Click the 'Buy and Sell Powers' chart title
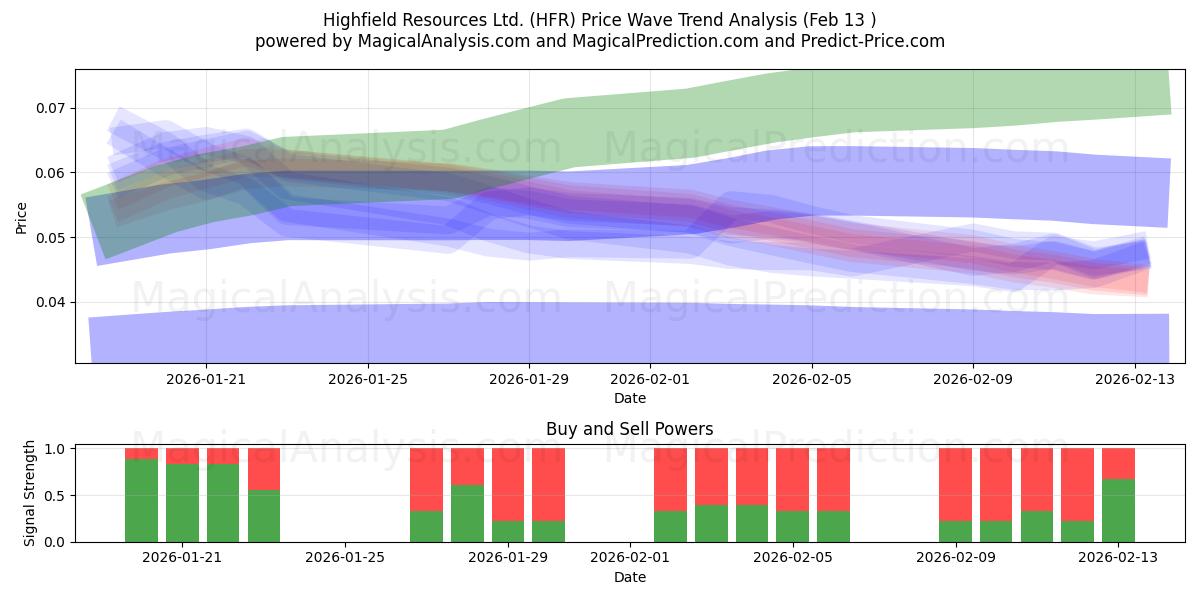1200x600 pixels. click(630, 429)
